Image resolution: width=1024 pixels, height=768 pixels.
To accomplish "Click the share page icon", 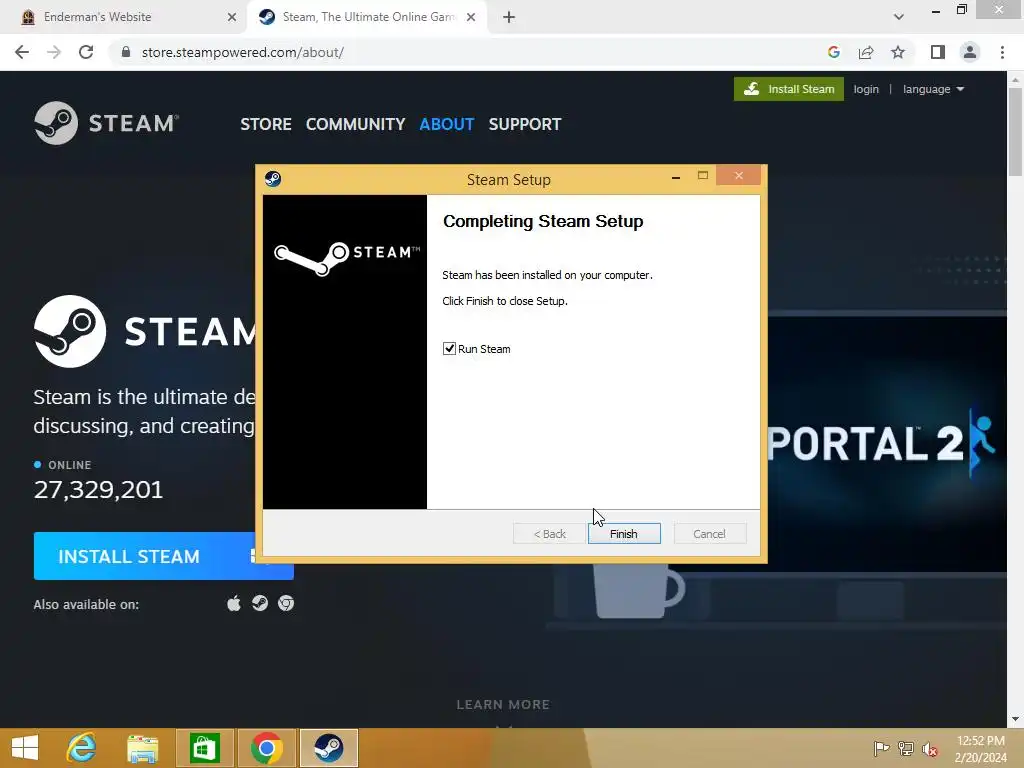I will [x=866, y=52].
